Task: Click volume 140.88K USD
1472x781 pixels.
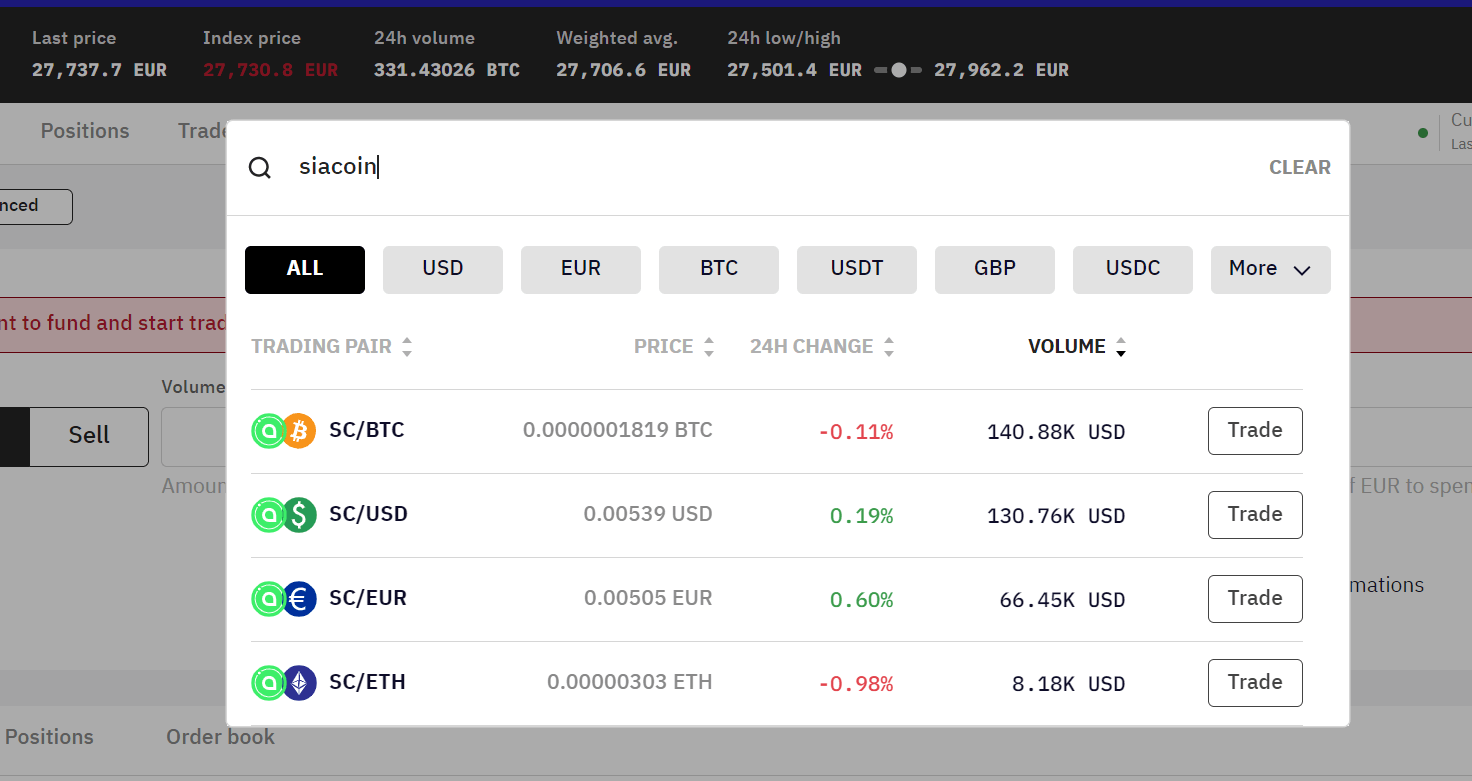Action: [1056, 433]
